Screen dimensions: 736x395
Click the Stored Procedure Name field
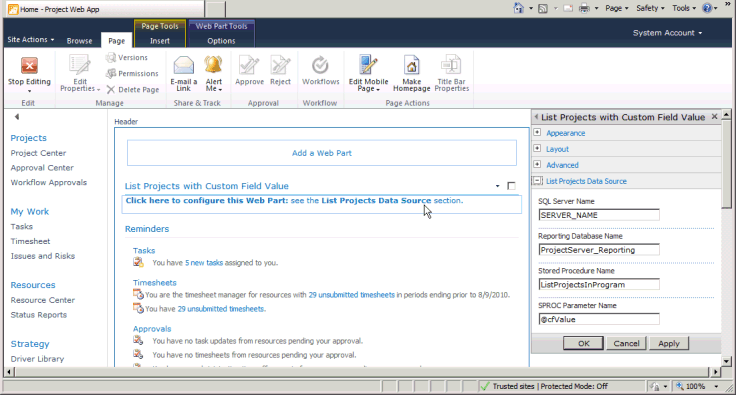pos(599,284)
